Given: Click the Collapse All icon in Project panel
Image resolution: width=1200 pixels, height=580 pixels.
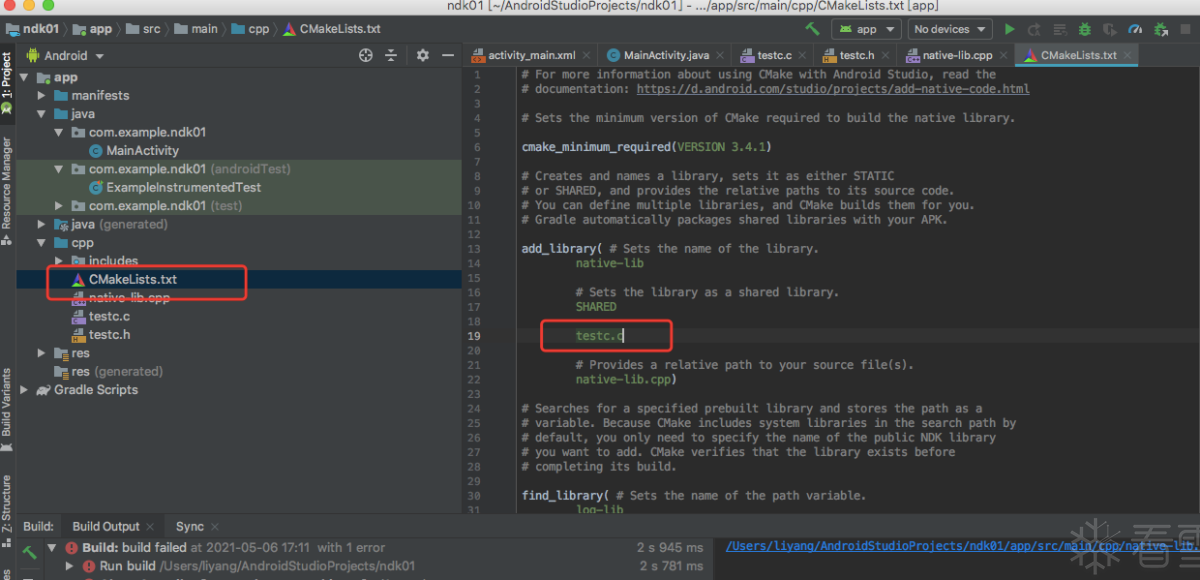Looking at the screenshot, I should pyautogui.click(x=391, y=56).
